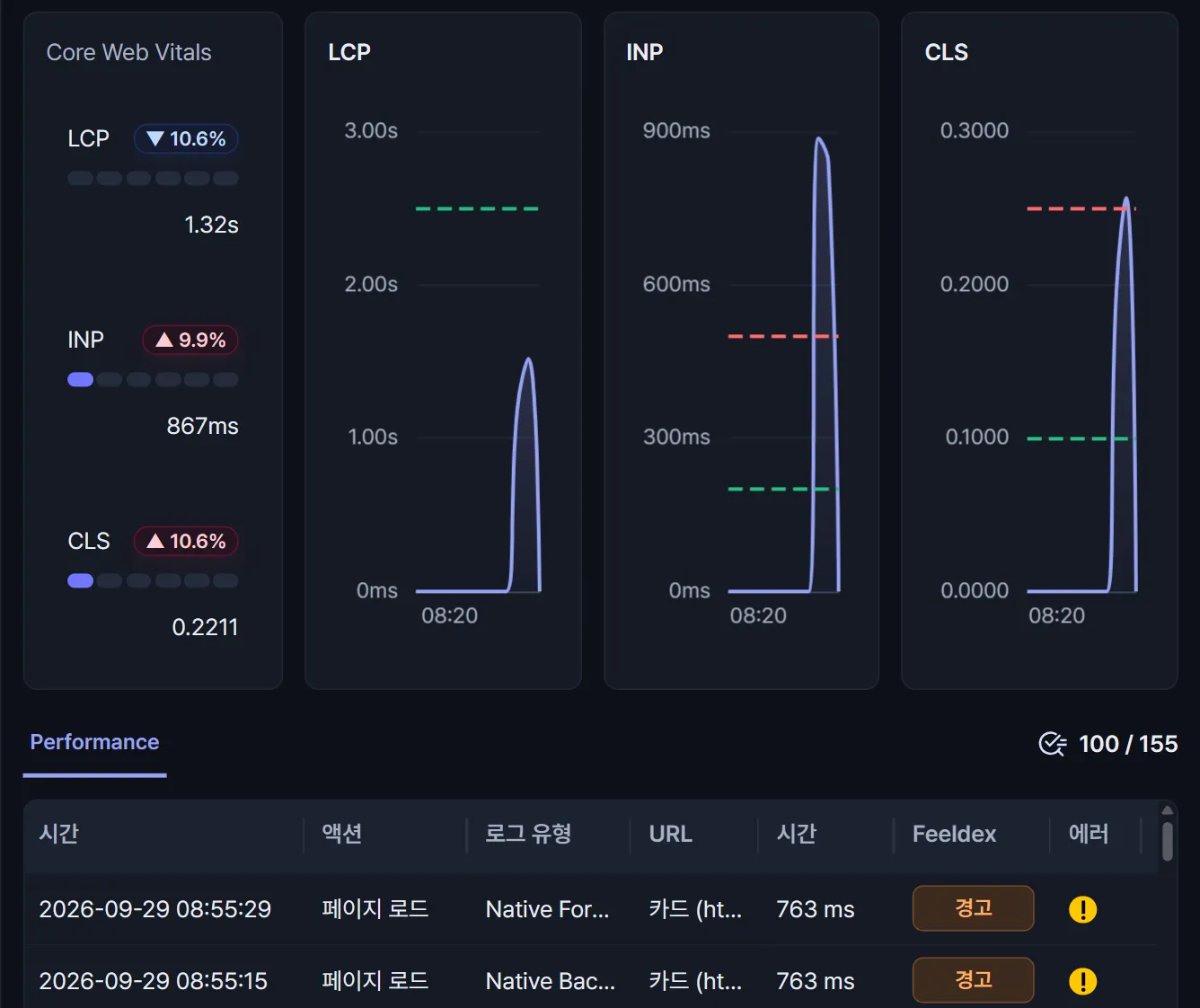Image resolution: width=1200 pixels, height=1008 pixels.
Task: Click the timestamp 2026-09-29 08:55:15
Action: tap(154, 981)
